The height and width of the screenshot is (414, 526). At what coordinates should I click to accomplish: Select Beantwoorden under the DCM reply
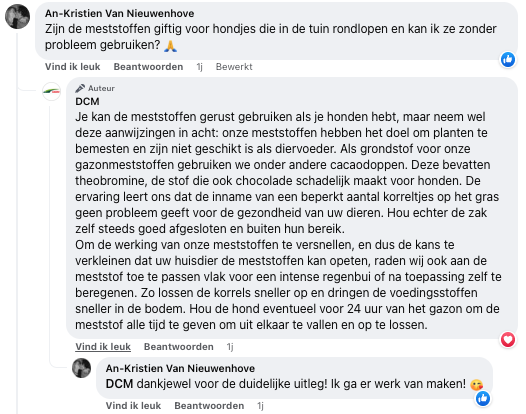point(179,347)
